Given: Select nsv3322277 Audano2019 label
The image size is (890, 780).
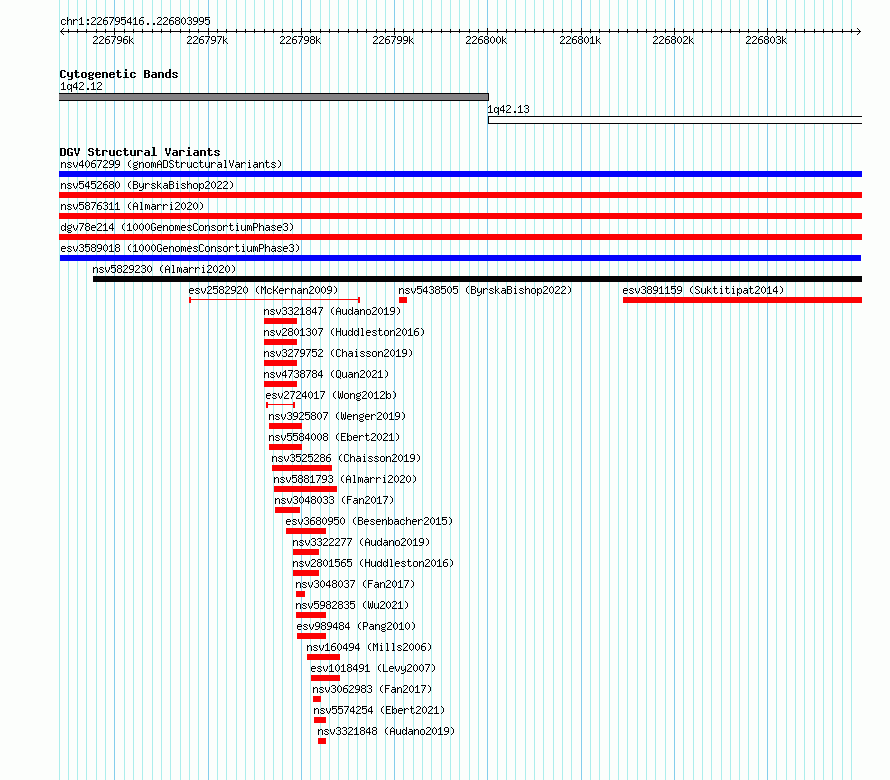Looking at the screenshot, I should 362,542.
